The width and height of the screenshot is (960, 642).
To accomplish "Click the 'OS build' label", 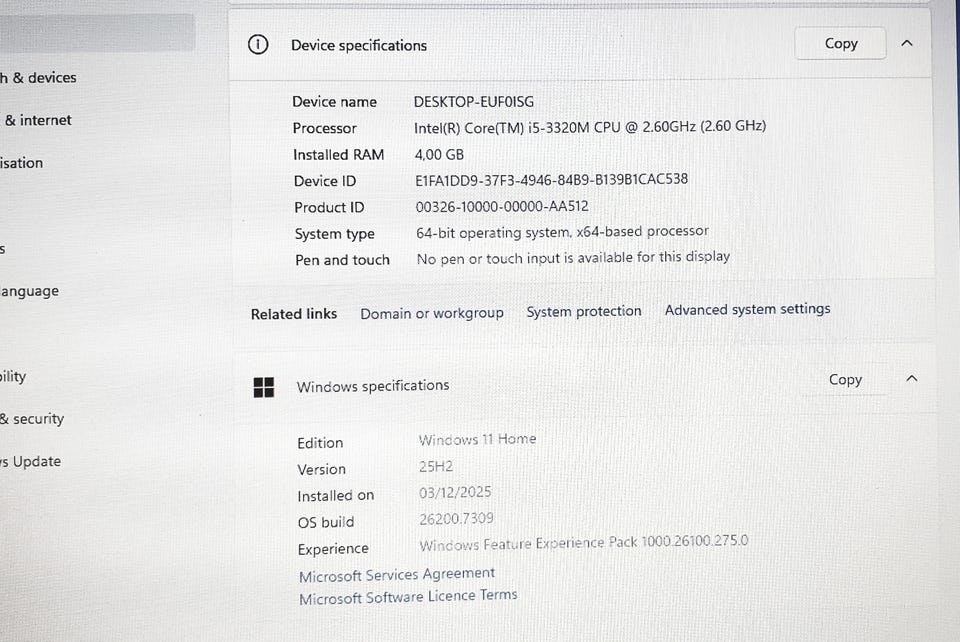I will (x=326, y=522).
